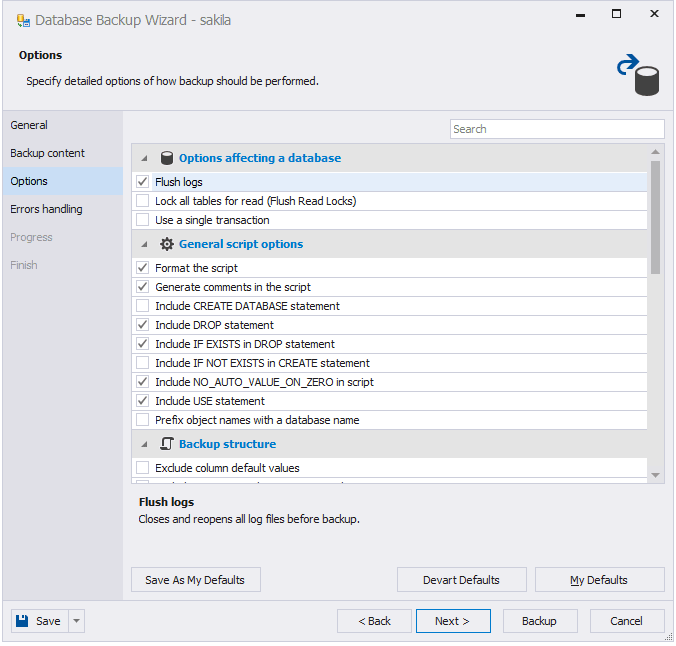
Task: Minimize the Database Backup Wizard window
Action: tap(580, 15)
